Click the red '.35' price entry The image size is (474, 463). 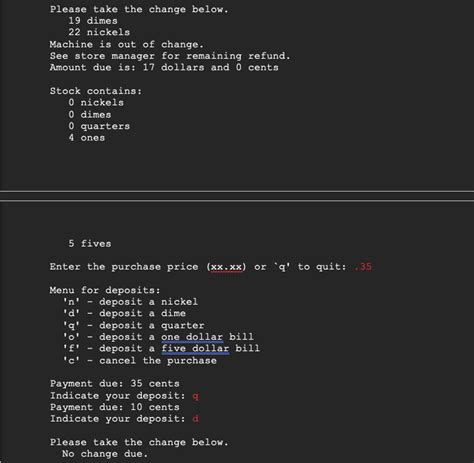click(x=363, y=267)
